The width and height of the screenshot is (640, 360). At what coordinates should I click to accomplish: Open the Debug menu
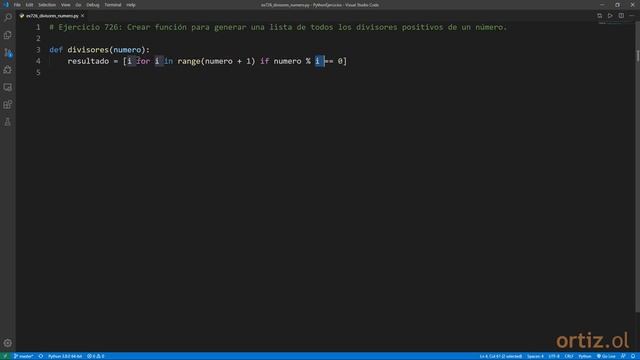click(93, 5)
